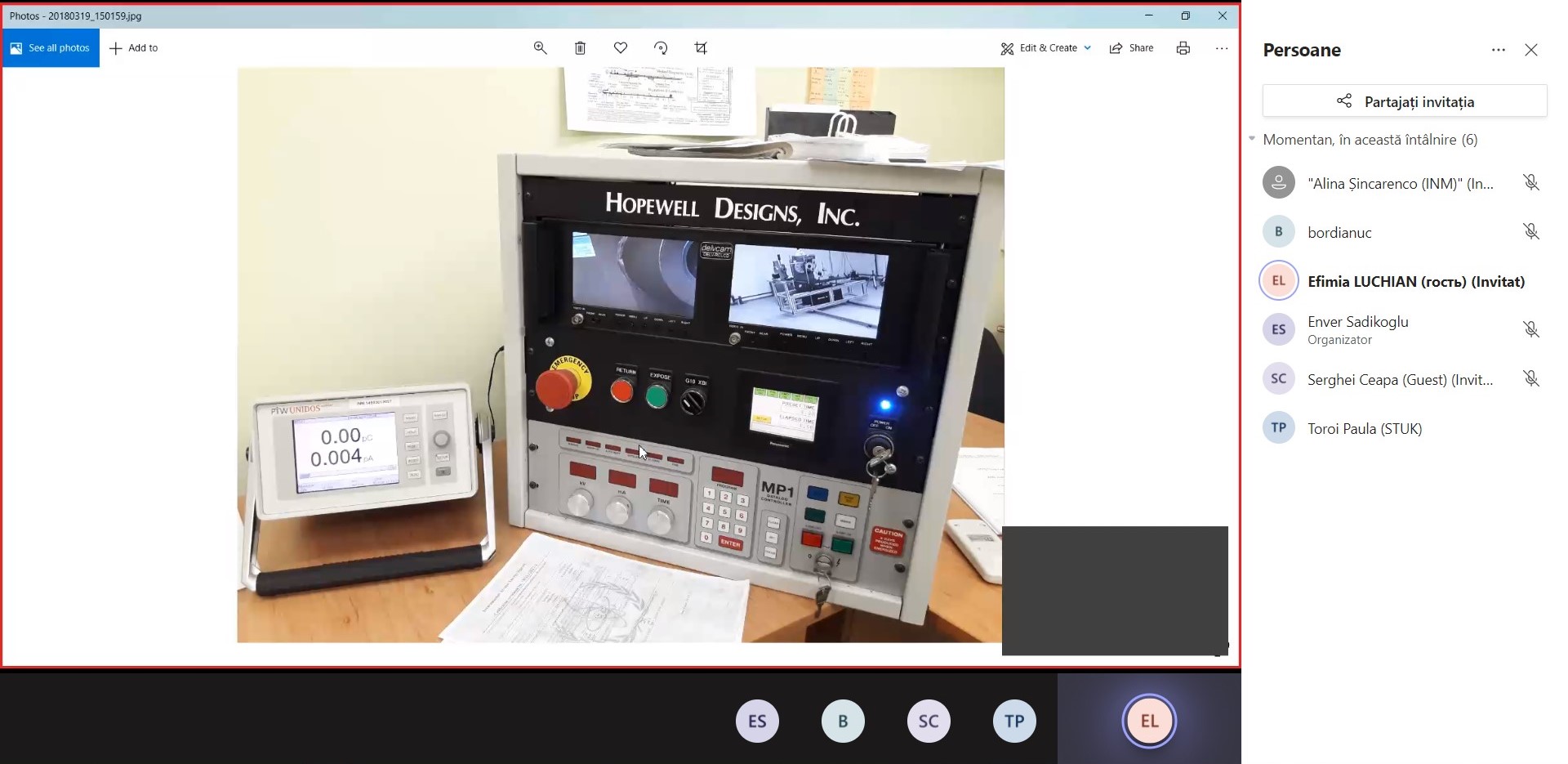
Task: Click Share in the Photos toolbar
Action: tap(1131, 48)
